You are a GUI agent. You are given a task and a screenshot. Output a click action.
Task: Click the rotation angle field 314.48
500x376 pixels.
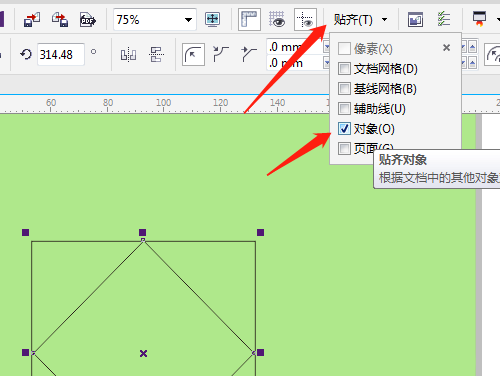click(x=60, y=54)
